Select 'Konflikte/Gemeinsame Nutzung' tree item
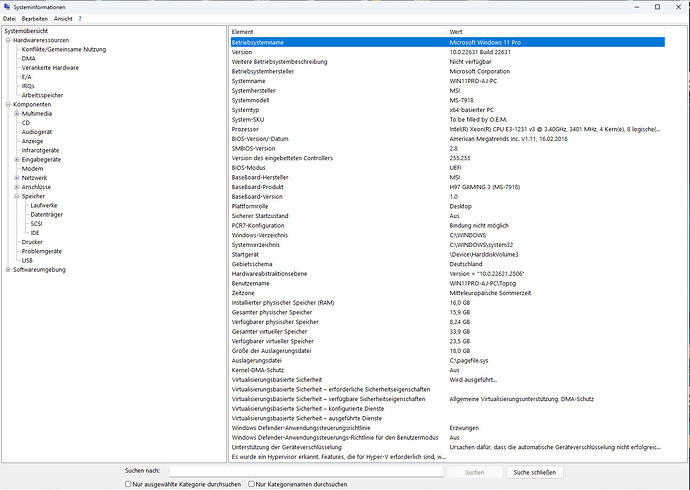The image size is (690, 490). pyautogui.click(x=62, y=49)
